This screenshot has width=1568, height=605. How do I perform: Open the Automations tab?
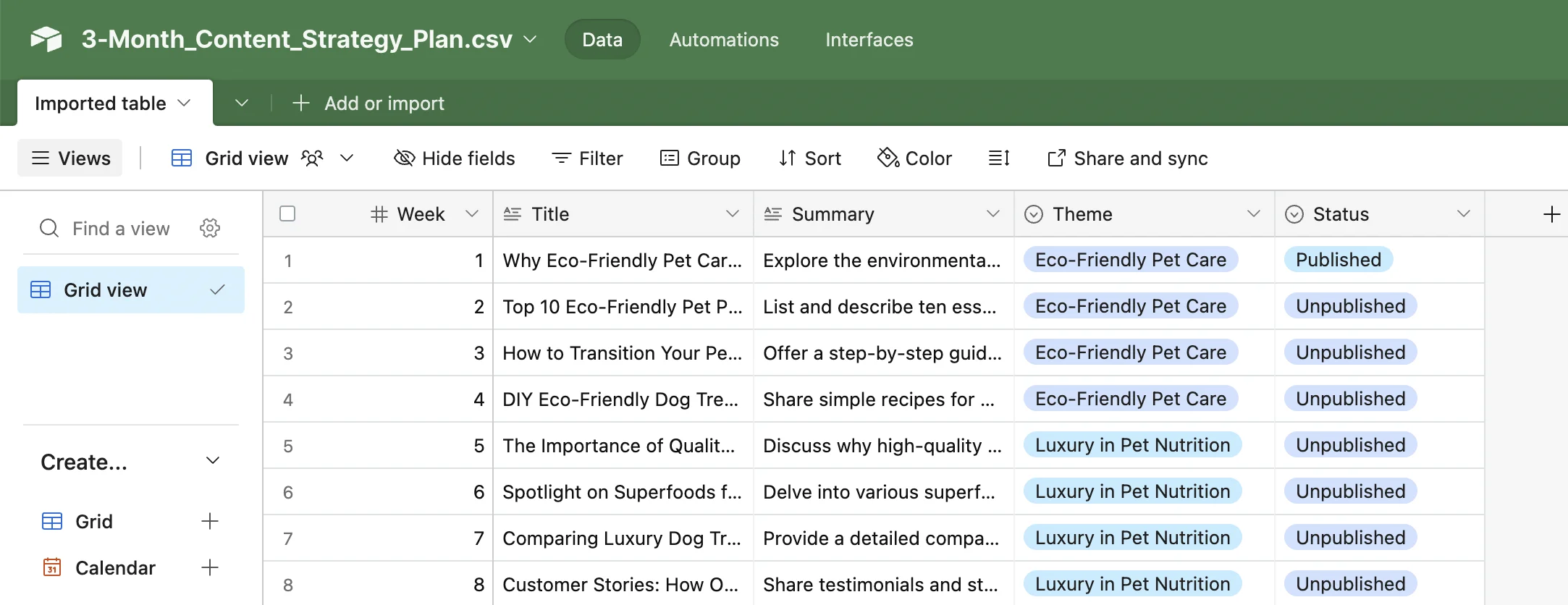(x=724, y=39)
